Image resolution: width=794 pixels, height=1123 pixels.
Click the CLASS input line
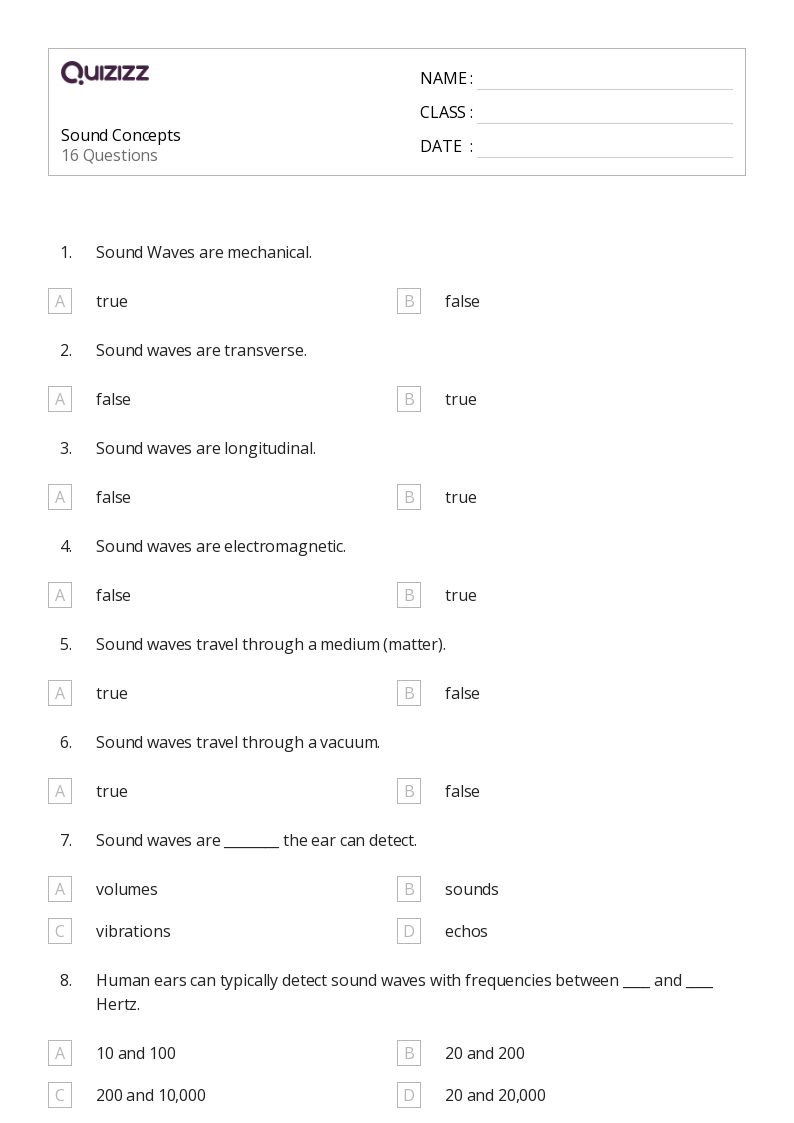point(604,114)
